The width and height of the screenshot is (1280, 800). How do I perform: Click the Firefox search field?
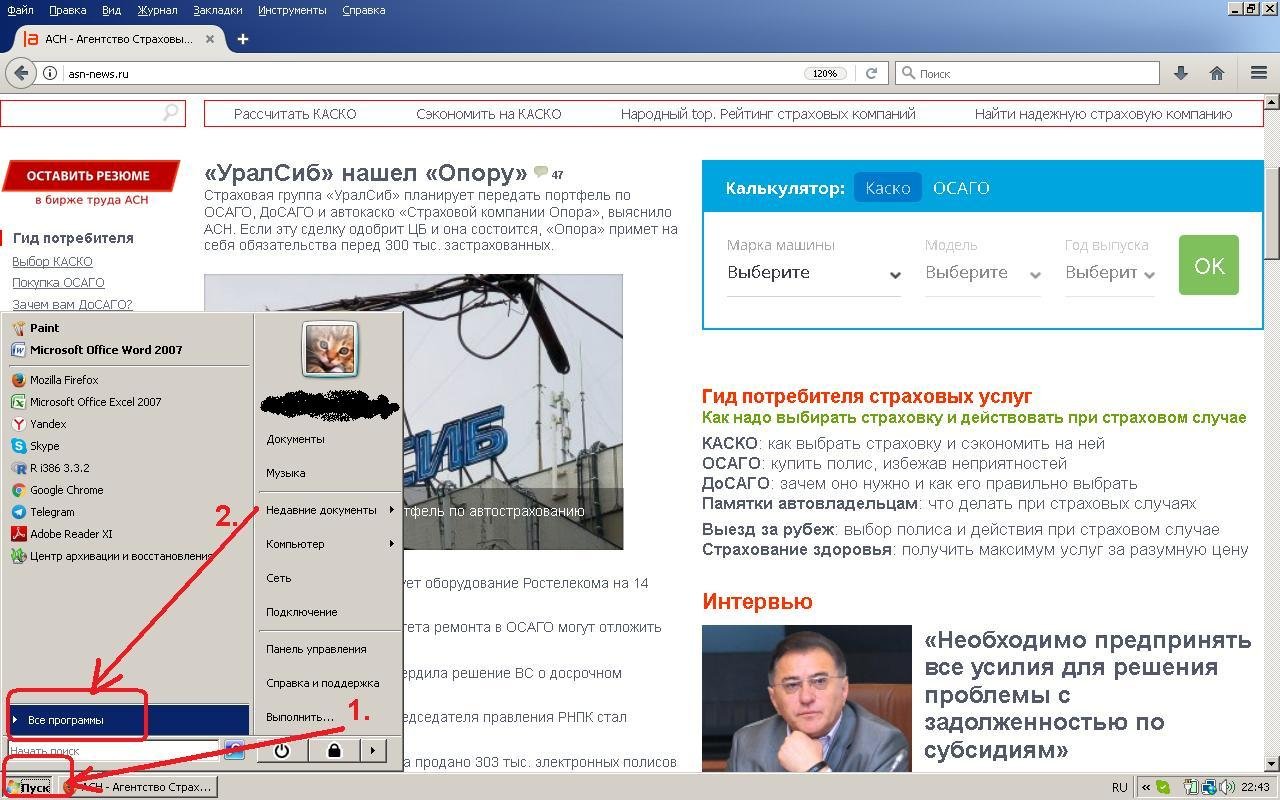click(1030, 73)
